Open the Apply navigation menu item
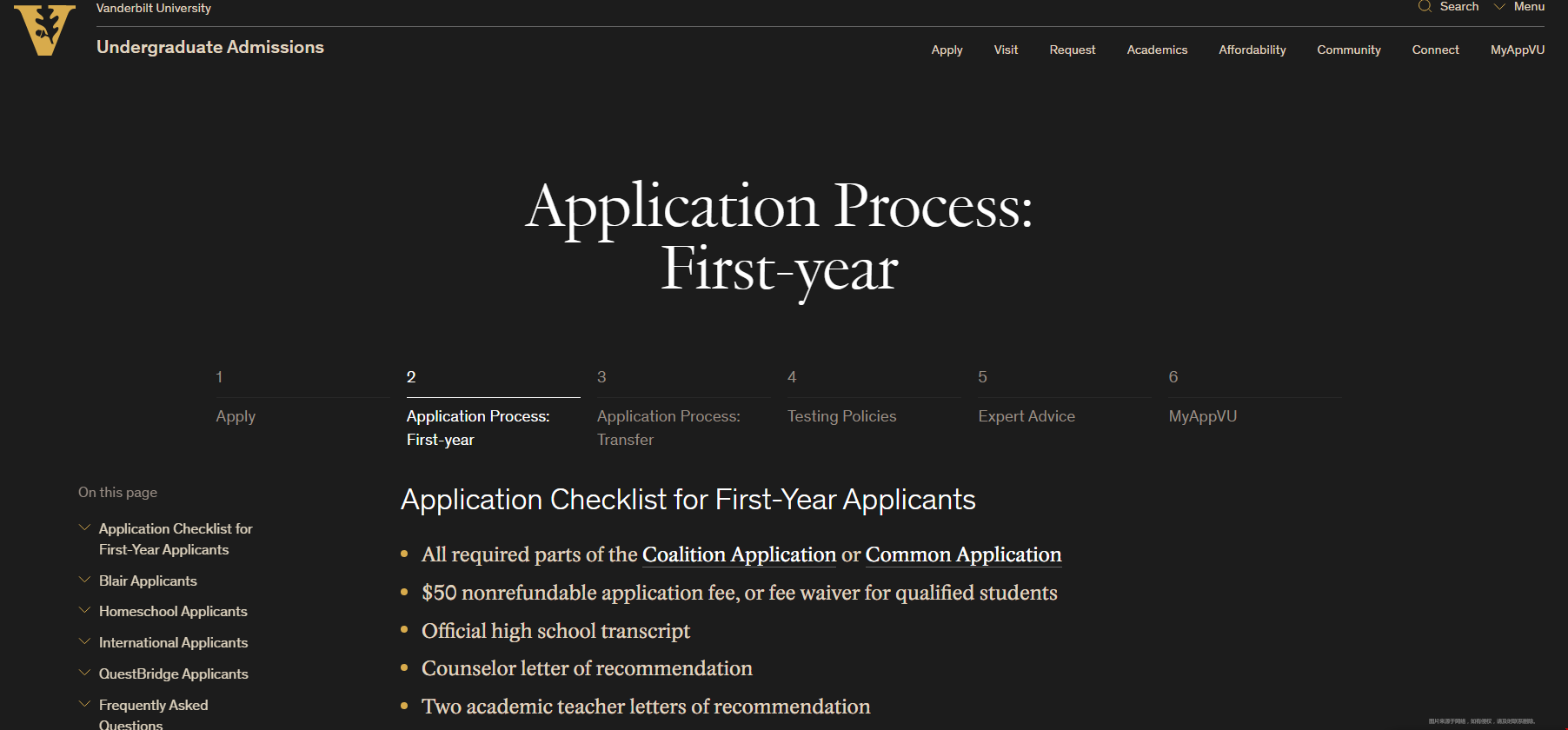Screen dimensions: 1568x730 pos(947,50)
